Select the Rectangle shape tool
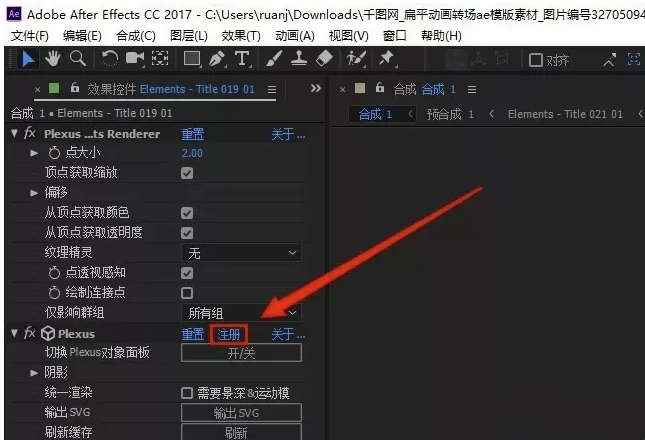Viewport: 645px width, 440px height. (x=192, y=59)
